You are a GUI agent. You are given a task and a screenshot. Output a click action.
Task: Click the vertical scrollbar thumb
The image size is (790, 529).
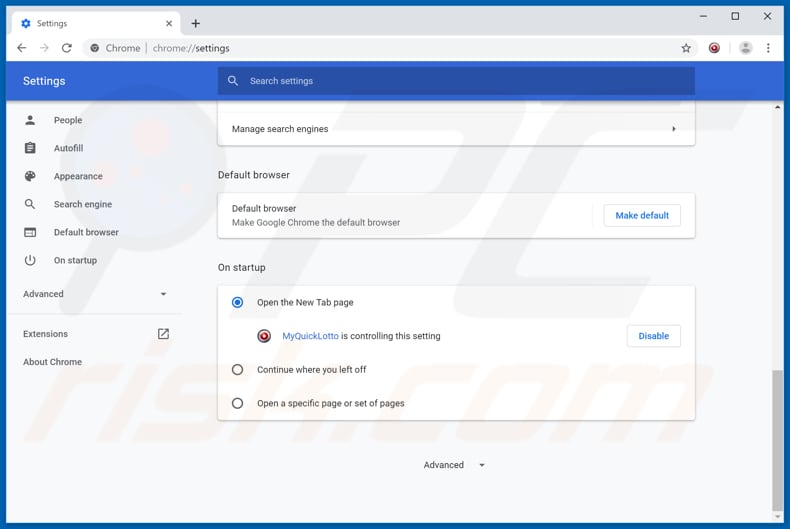pyautogui.click(x=778, y=441)
